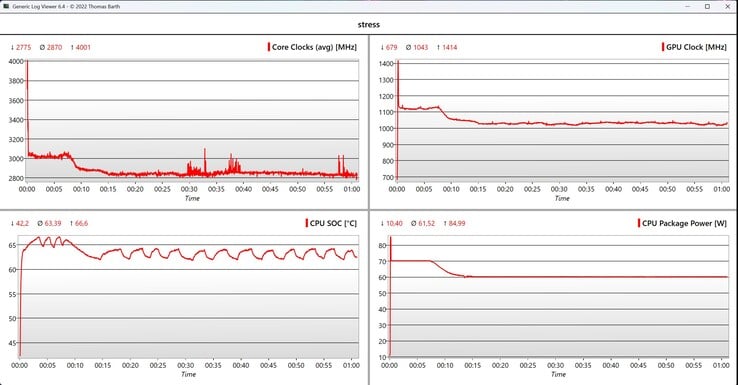Select the GPU Clock [MHz] chart title
Image resolution: width=738 pixels, height=385 pixels.
point(696,47)
